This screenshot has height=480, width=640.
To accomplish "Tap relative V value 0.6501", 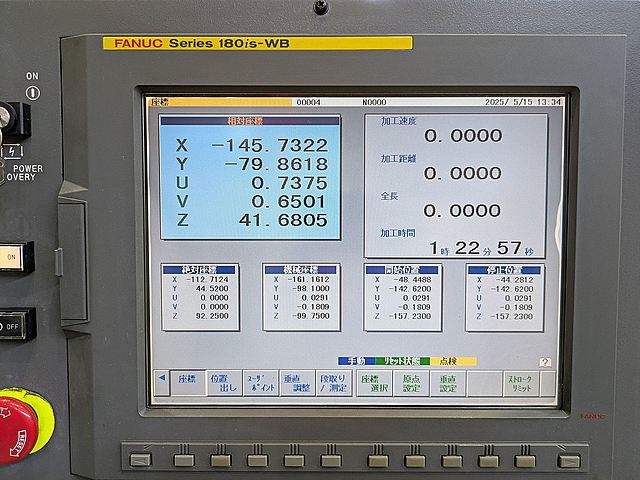I will (290, 201).
